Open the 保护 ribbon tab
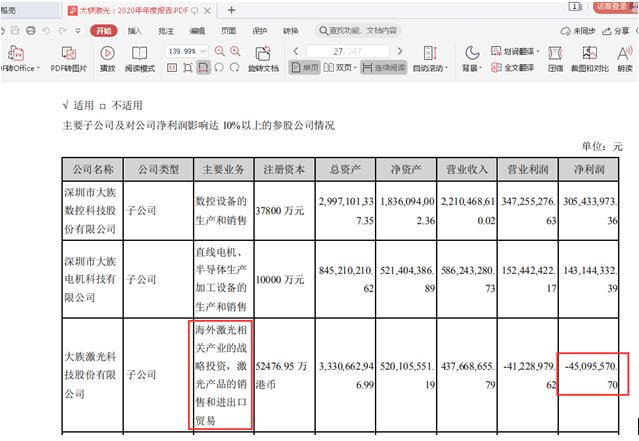The image size is (639, 441). point(260,31)
